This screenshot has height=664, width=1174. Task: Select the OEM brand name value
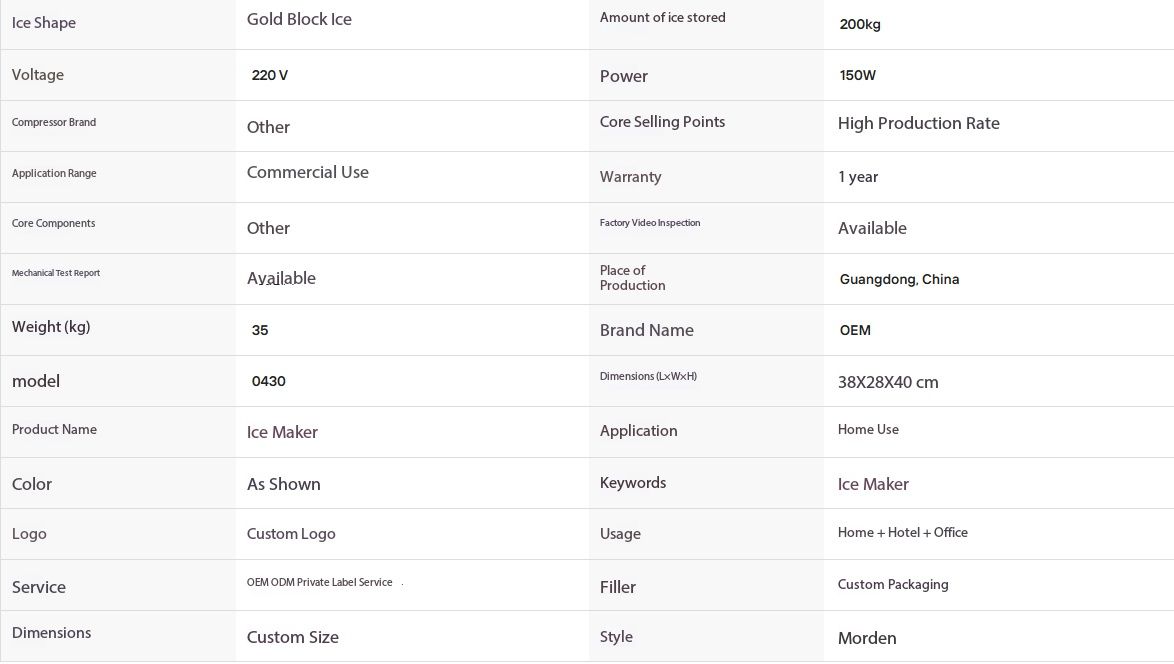(x=855, y=330)
